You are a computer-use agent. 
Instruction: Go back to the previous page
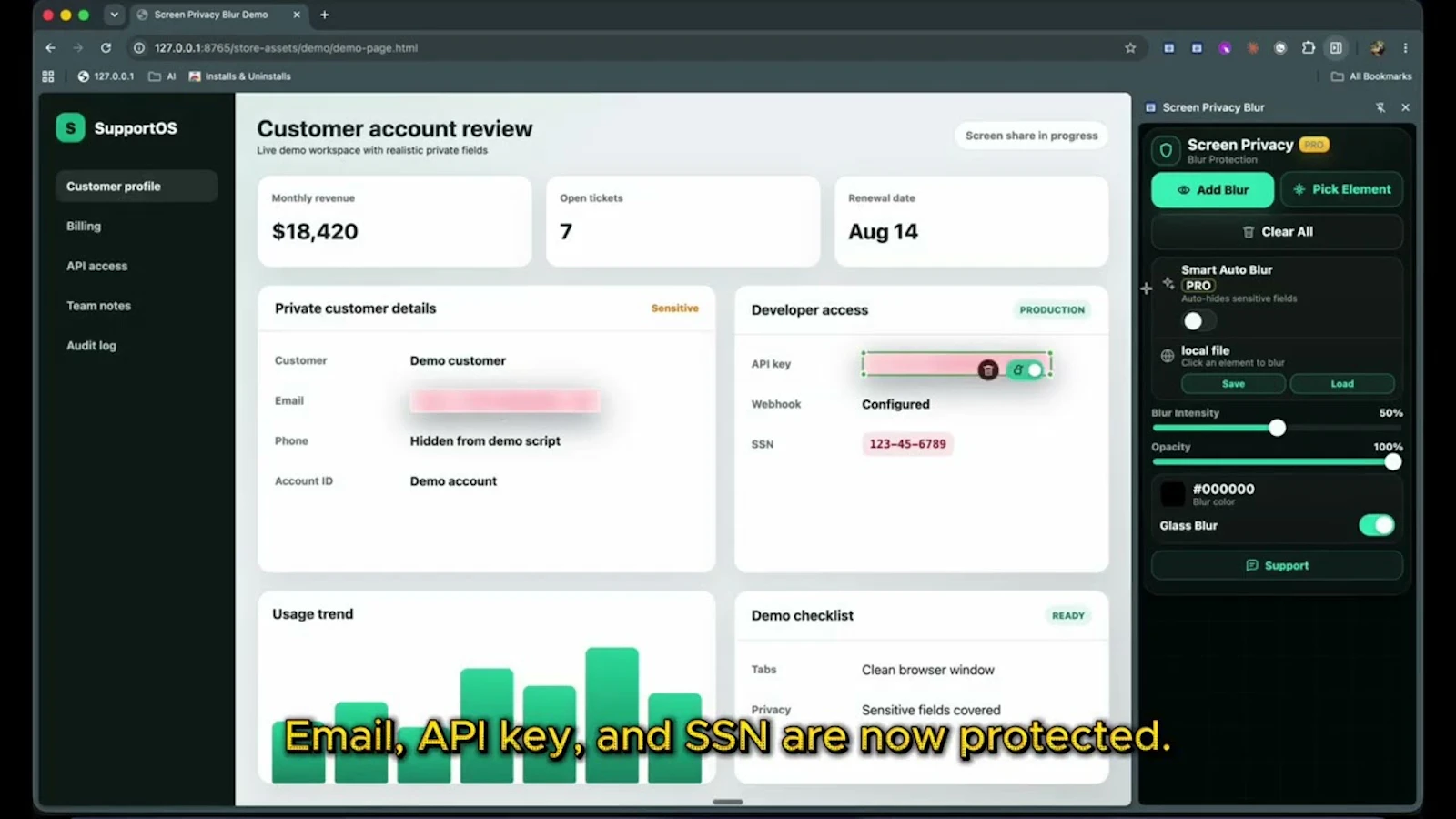pyautogui.click(x=50, y=48)
